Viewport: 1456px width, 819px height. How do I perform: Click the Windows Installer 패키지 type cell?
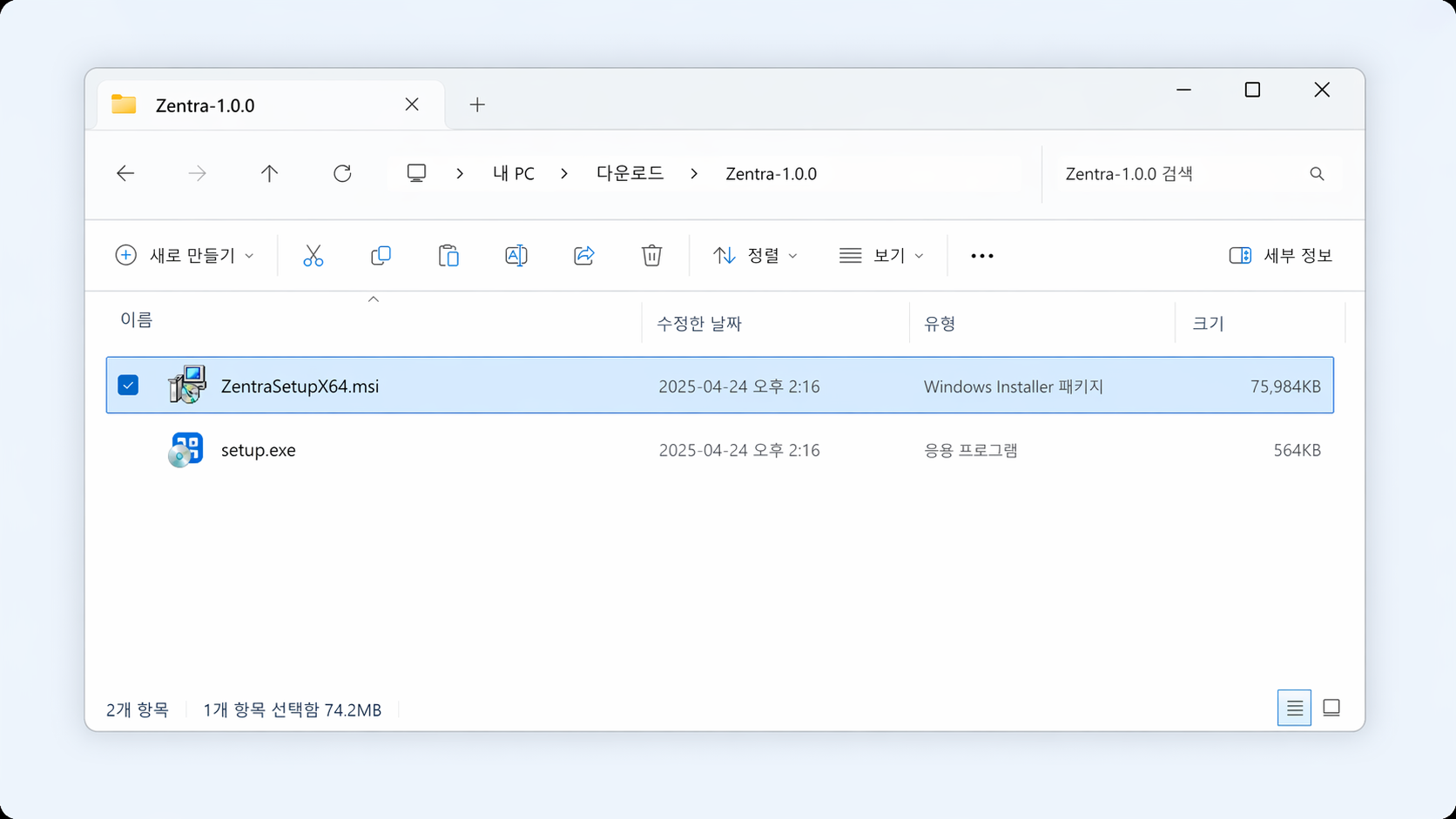pos(1014,386)
